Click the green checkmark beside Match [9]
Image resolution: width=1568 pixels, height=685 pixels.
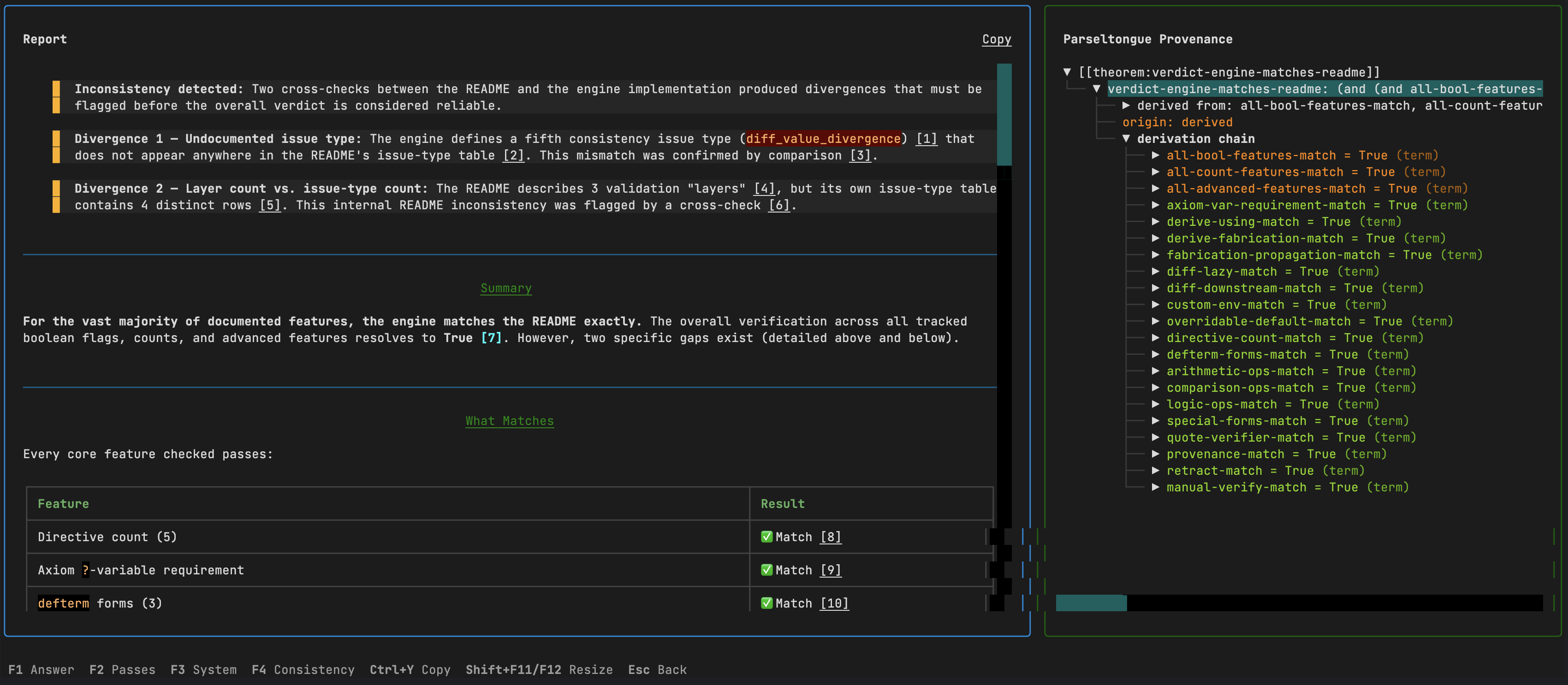(x=766, y=570)
